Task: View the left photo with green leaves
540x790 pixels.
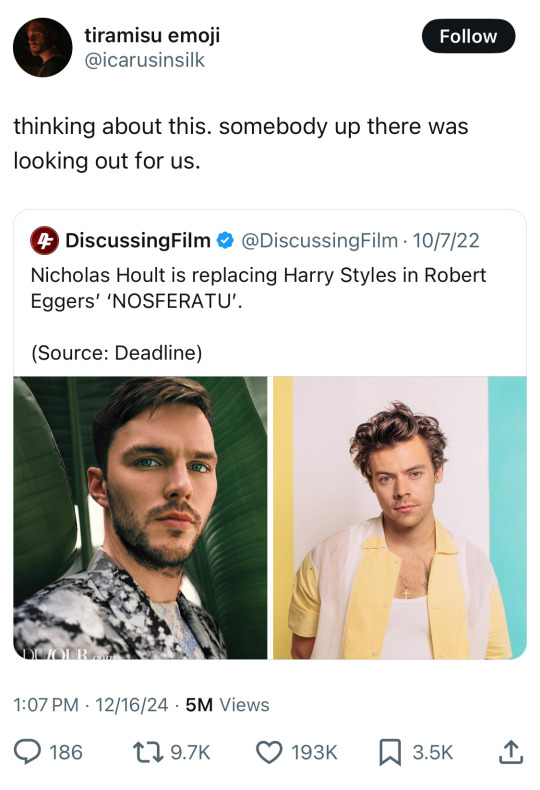Action: [x=141, y=517]
